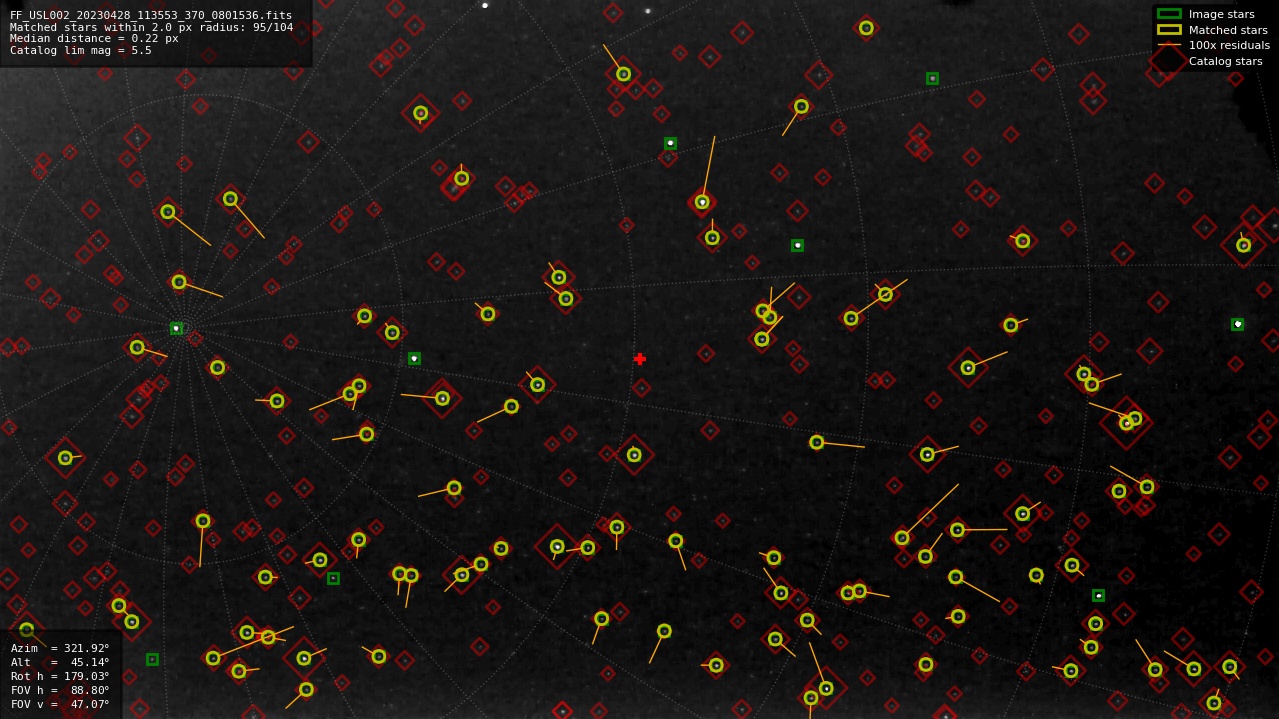Click the Alt = 45.14° readout

[60, 662]
